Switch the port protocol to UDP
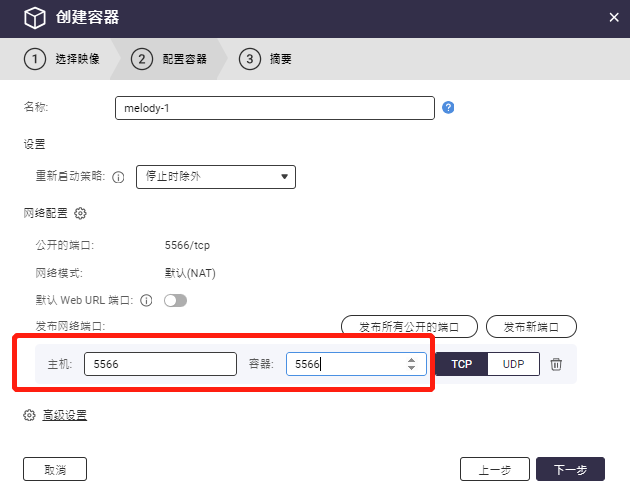Screen dimensions: 630x494 point(514,364)
